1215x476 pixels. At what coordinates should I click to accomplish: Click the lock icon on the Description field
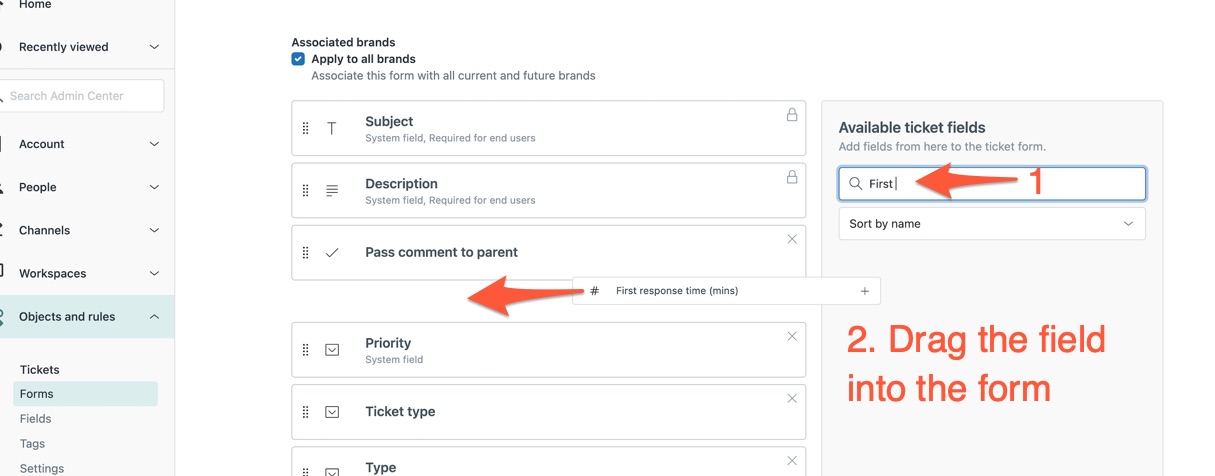point(792,177)
